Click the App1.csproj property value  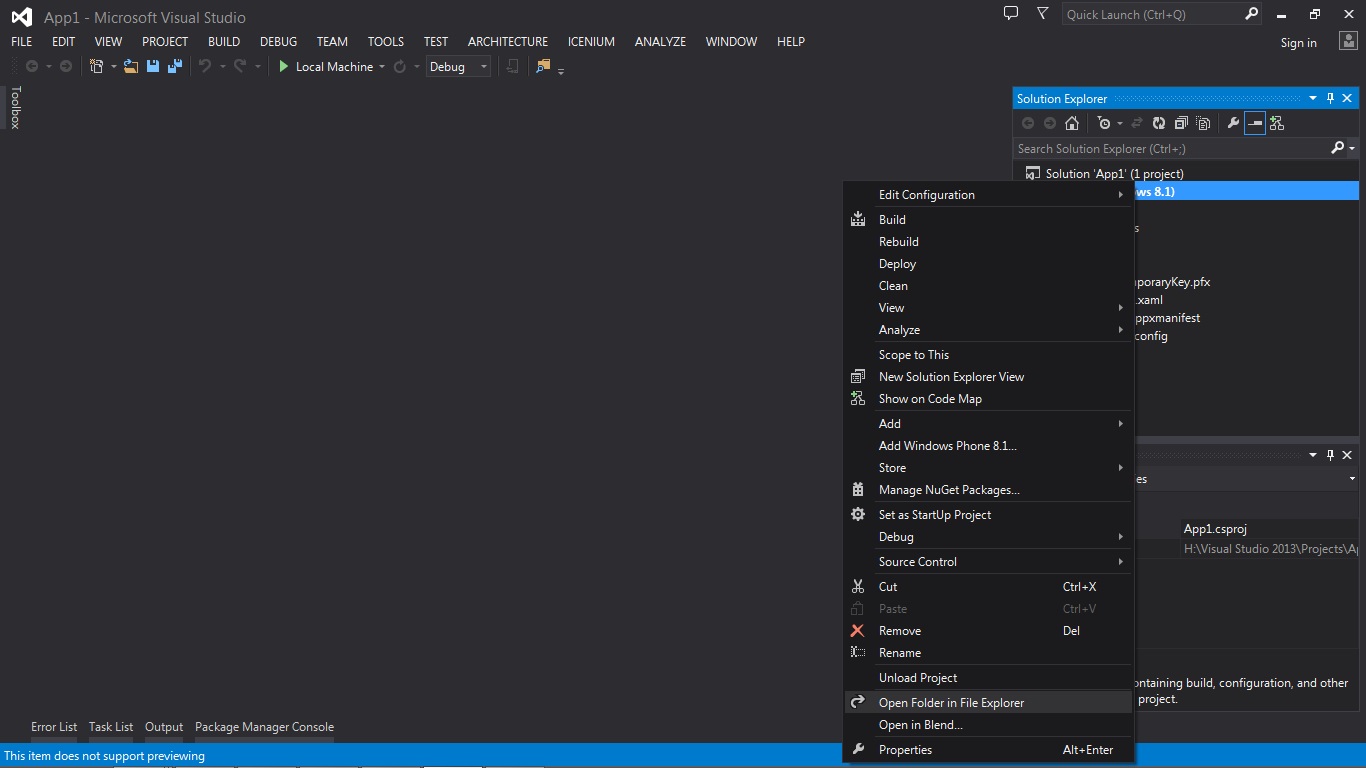pyautogui.click(x=1215, y=529)
